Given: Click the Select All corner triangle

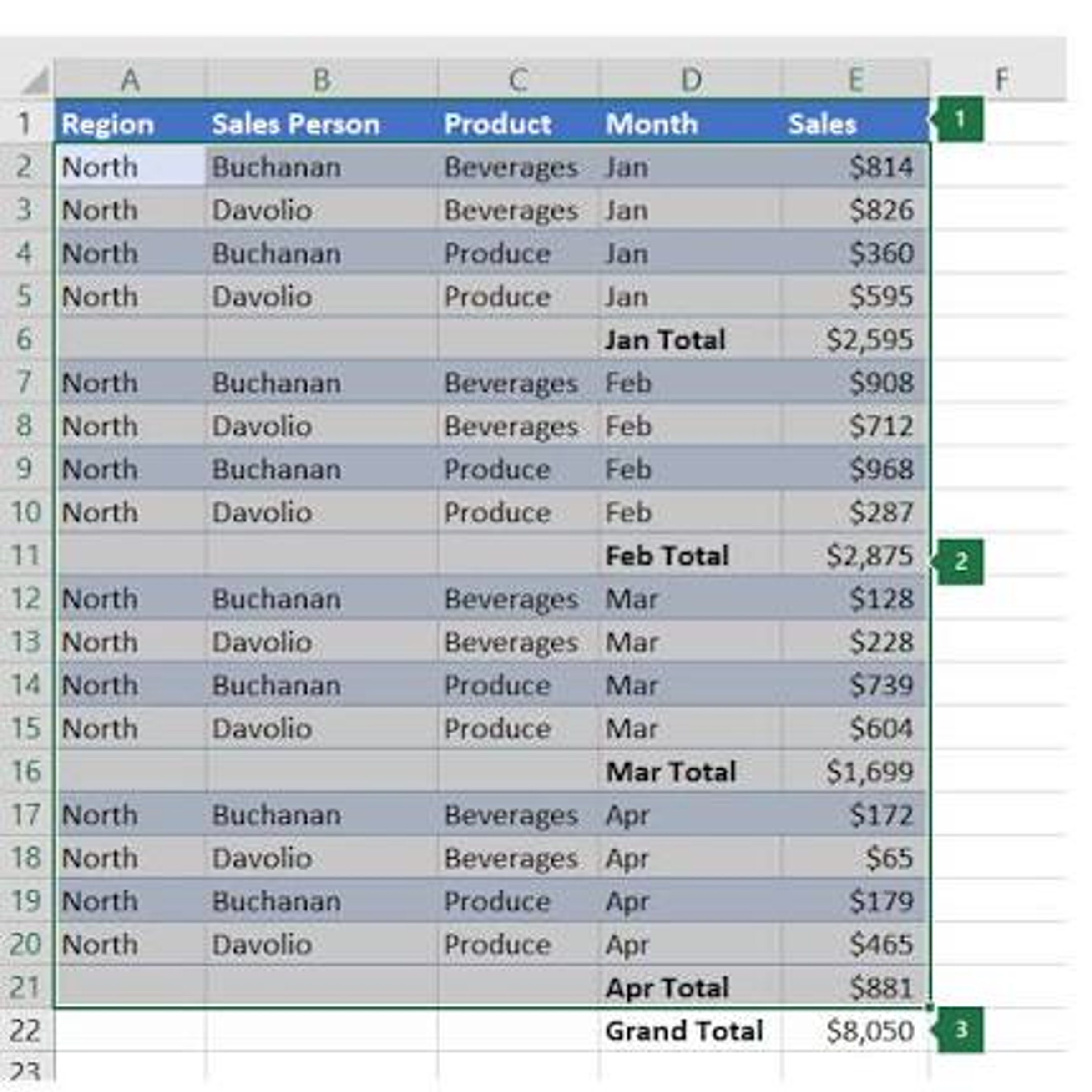Looking at the screenshot, I should coord(35,80).
